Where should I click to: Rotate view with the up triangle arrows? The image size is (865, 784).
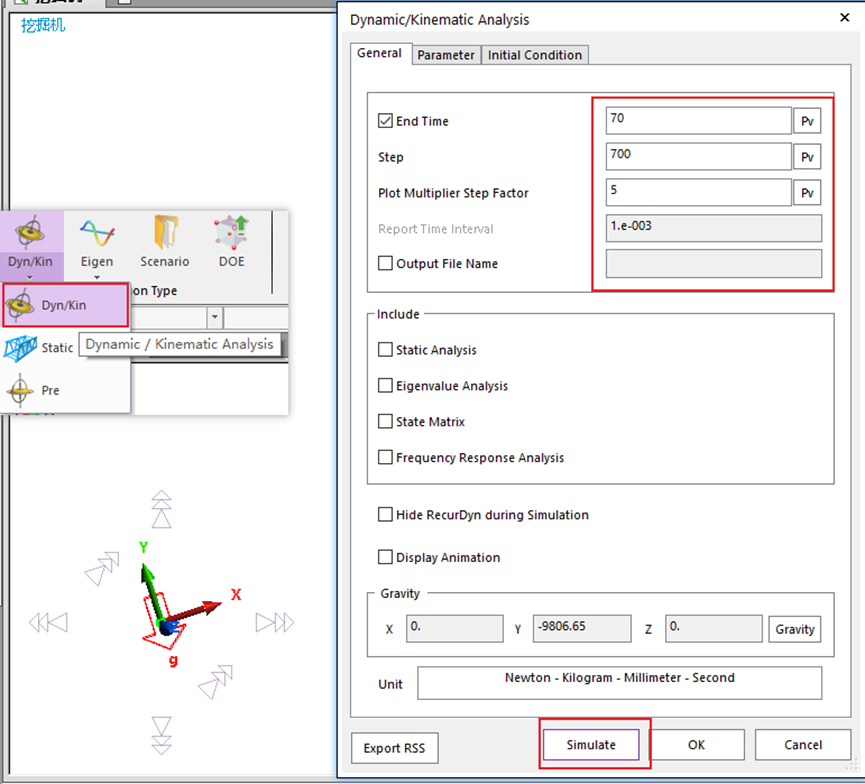(x=162, y=509)
